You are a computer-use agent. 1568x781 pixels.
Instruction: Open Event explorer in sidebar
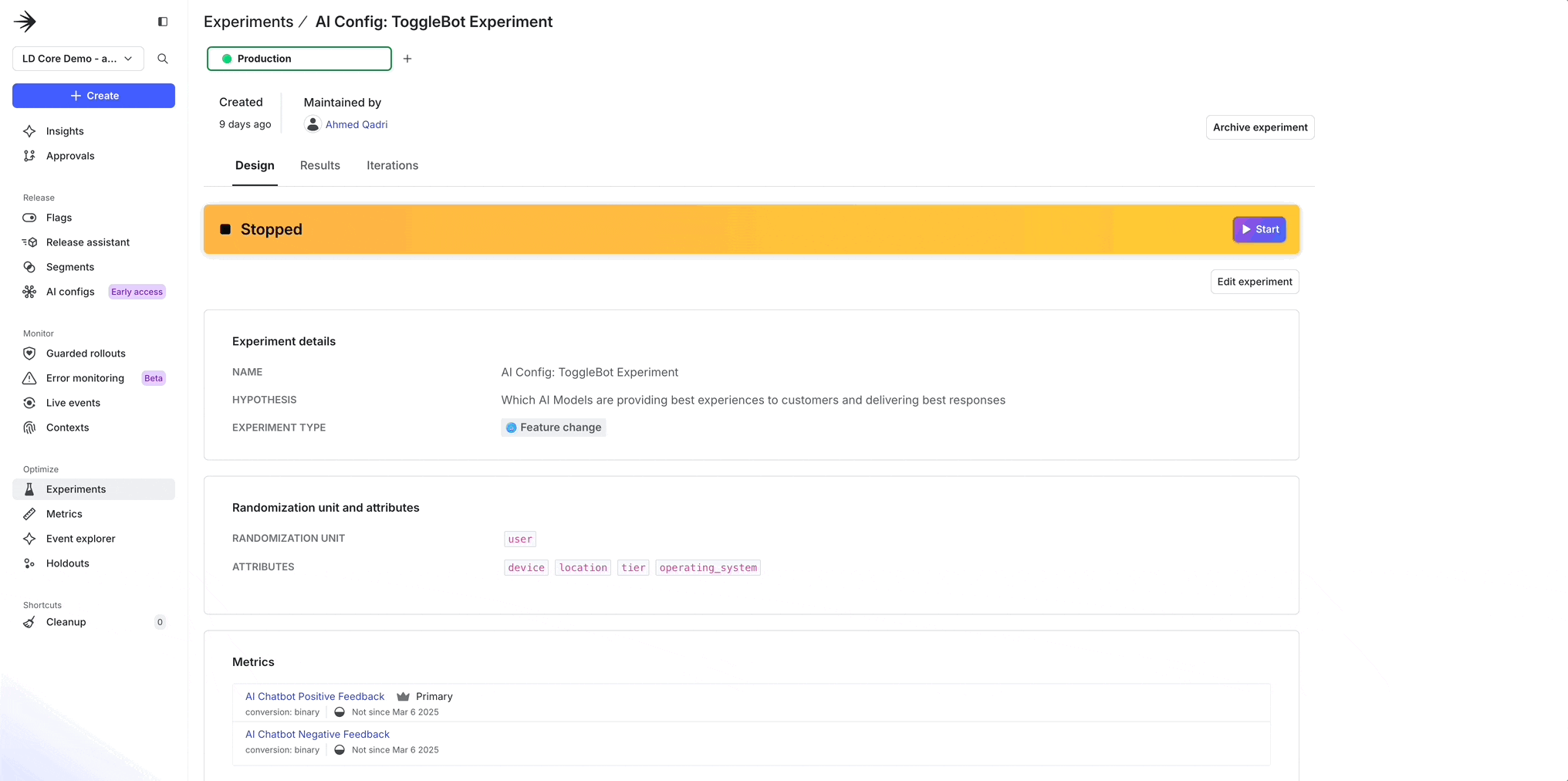pyautogui.click(x=80, y=539)
